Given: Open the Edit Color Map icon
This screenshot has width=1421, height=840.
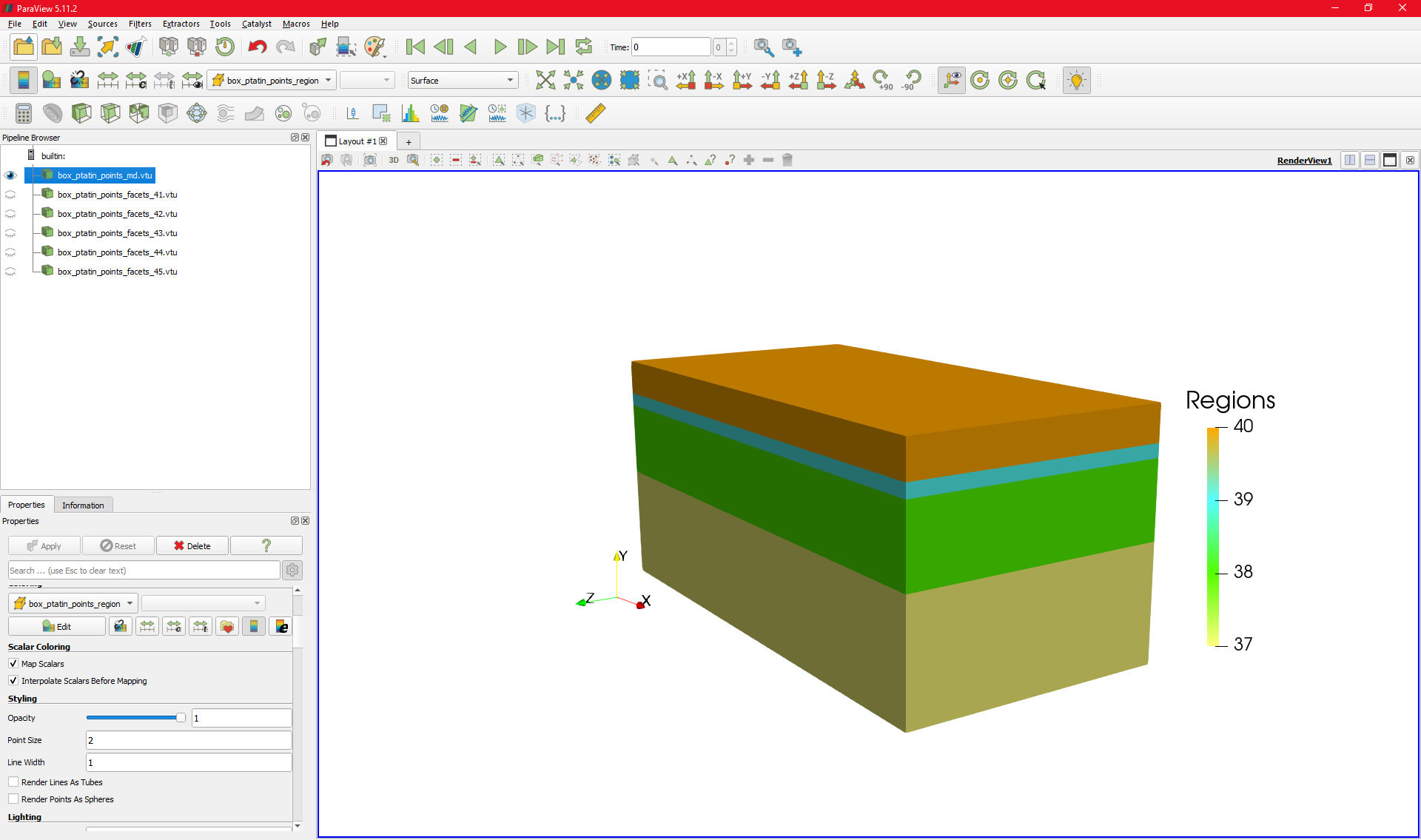Looking at the screenshot, I should tap(52, 80).
